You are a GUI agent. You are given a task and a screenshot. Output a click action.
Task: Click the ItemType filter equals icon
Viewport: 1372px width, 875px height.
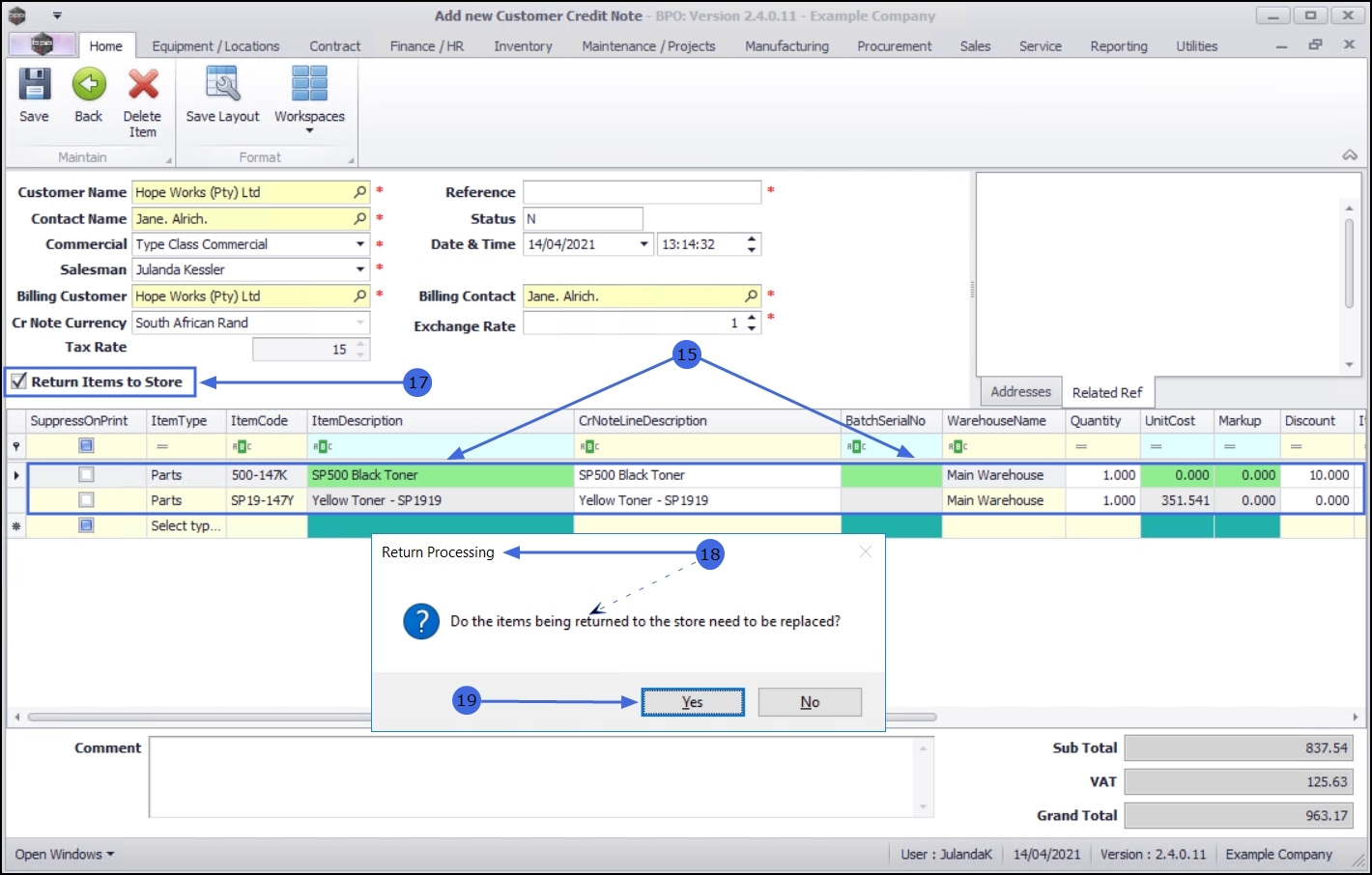pos(162,446)
